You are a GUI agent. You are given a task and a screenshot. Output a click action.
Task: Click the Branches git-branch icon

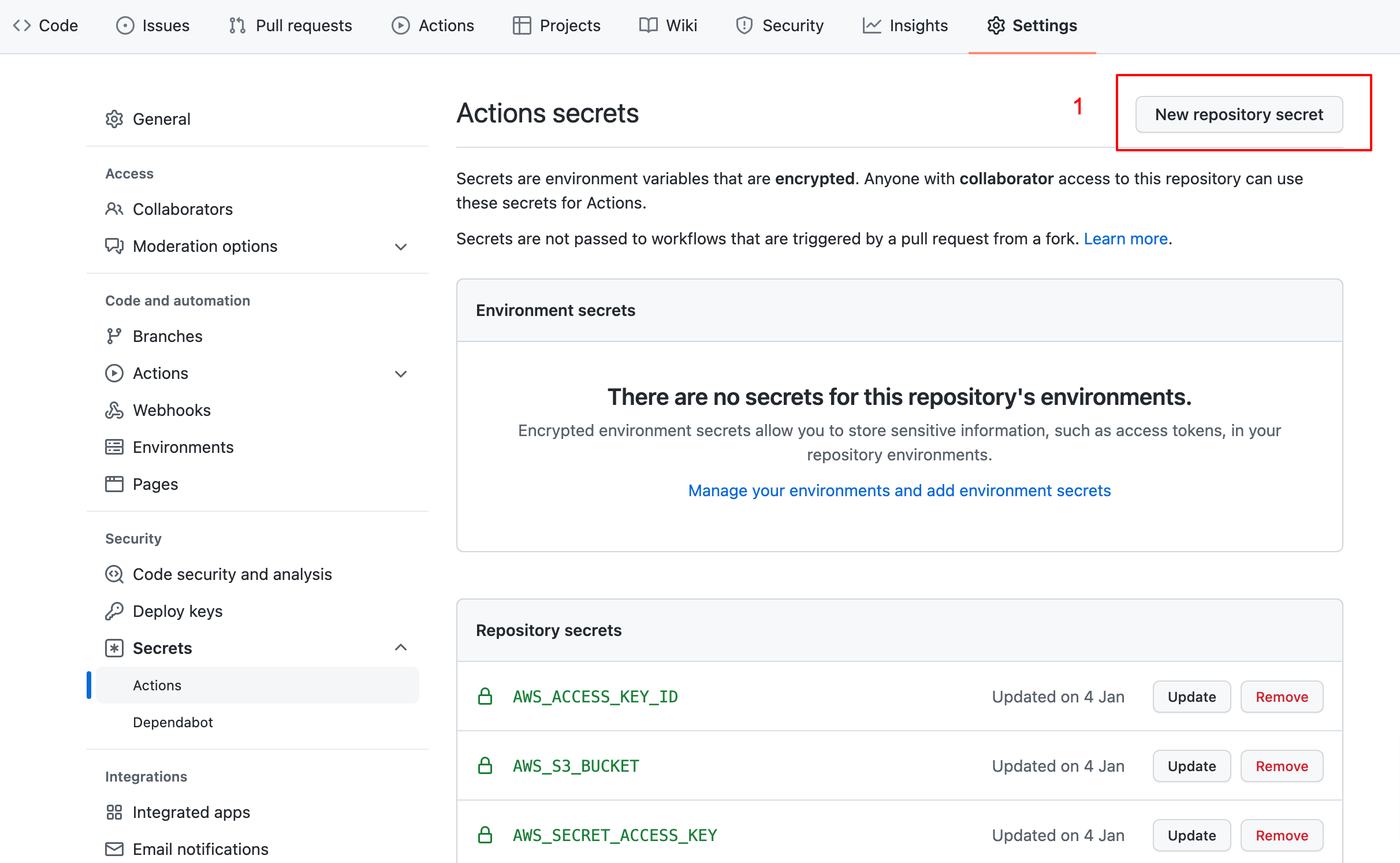coord(114,336)
